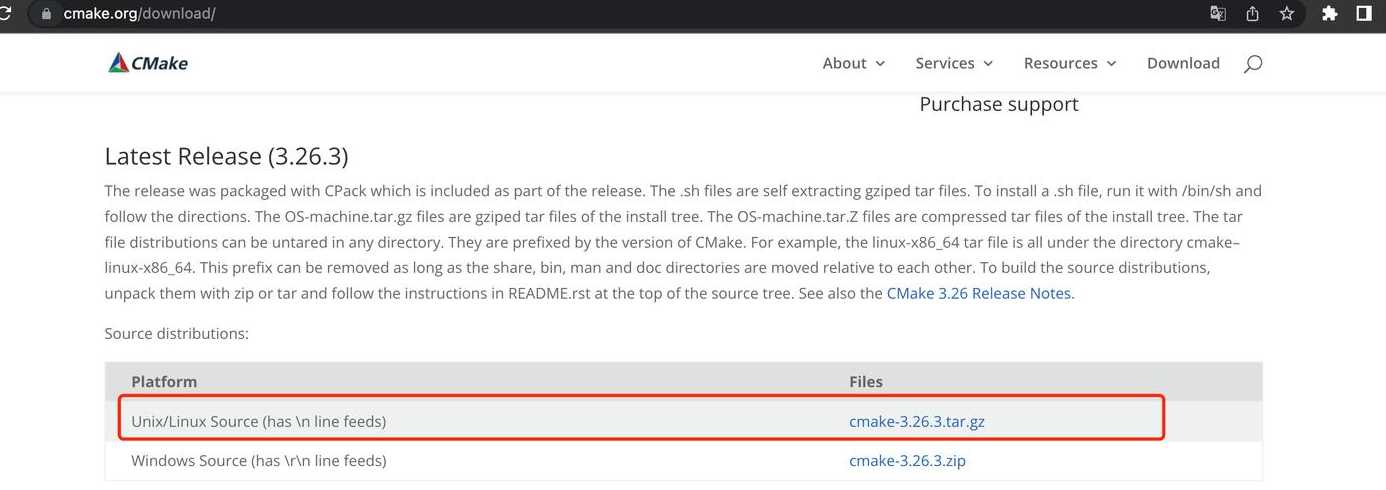Bookmark this page with star icon
Screen dimensions: 1386x490
1287,14
